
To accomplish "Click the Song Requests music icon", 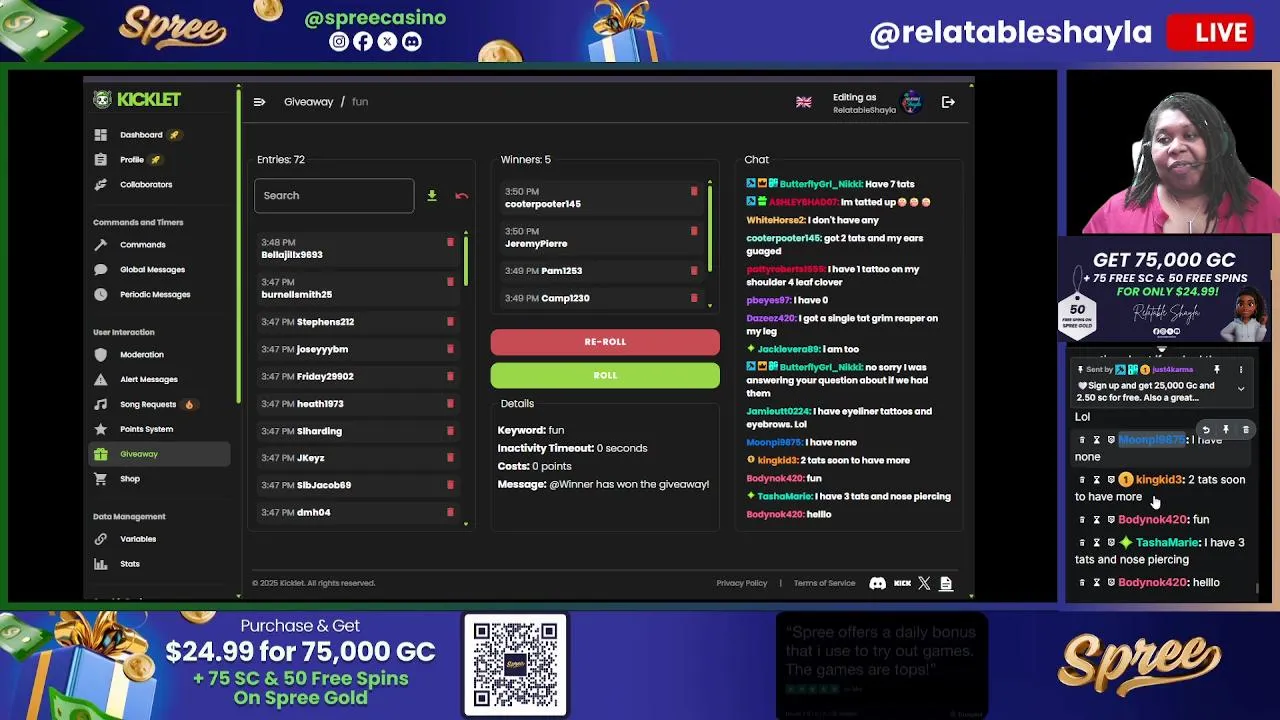I will (100, 405).
